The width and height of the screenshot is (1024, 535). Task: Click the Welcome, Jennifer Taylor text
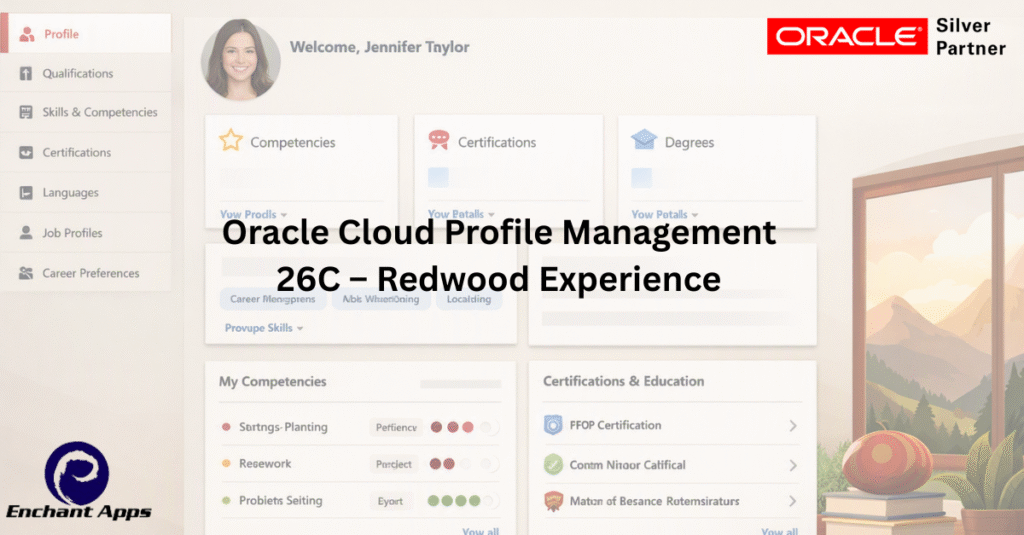(379, 47)
